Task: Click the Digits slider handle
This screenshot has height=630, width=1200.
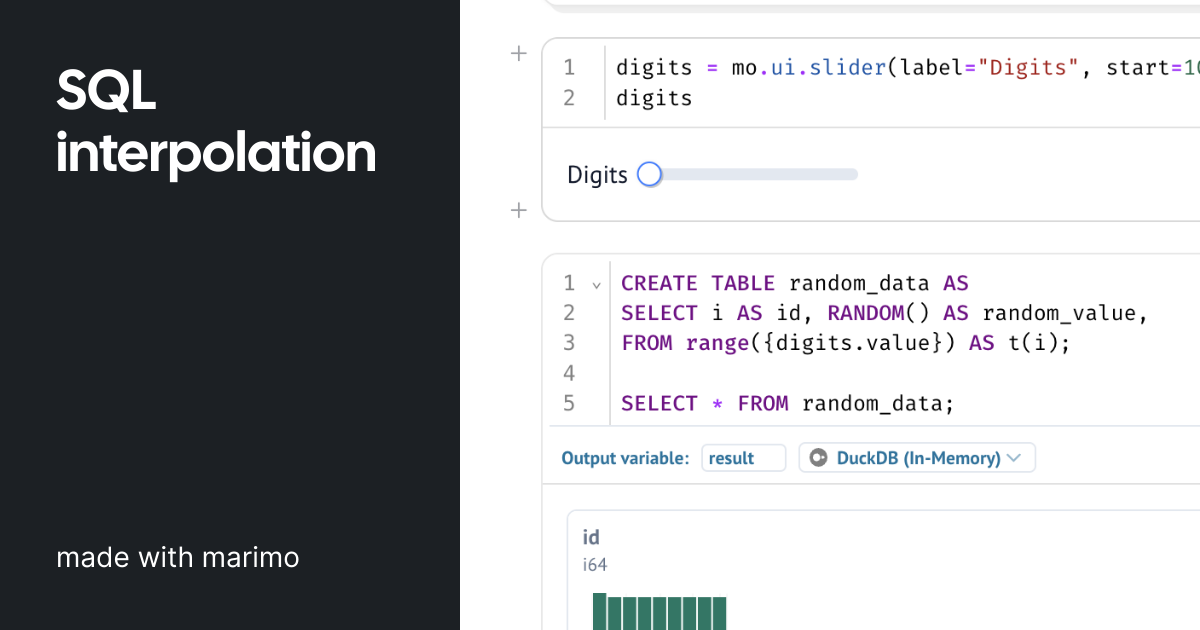Action: [x=650, y=175]
